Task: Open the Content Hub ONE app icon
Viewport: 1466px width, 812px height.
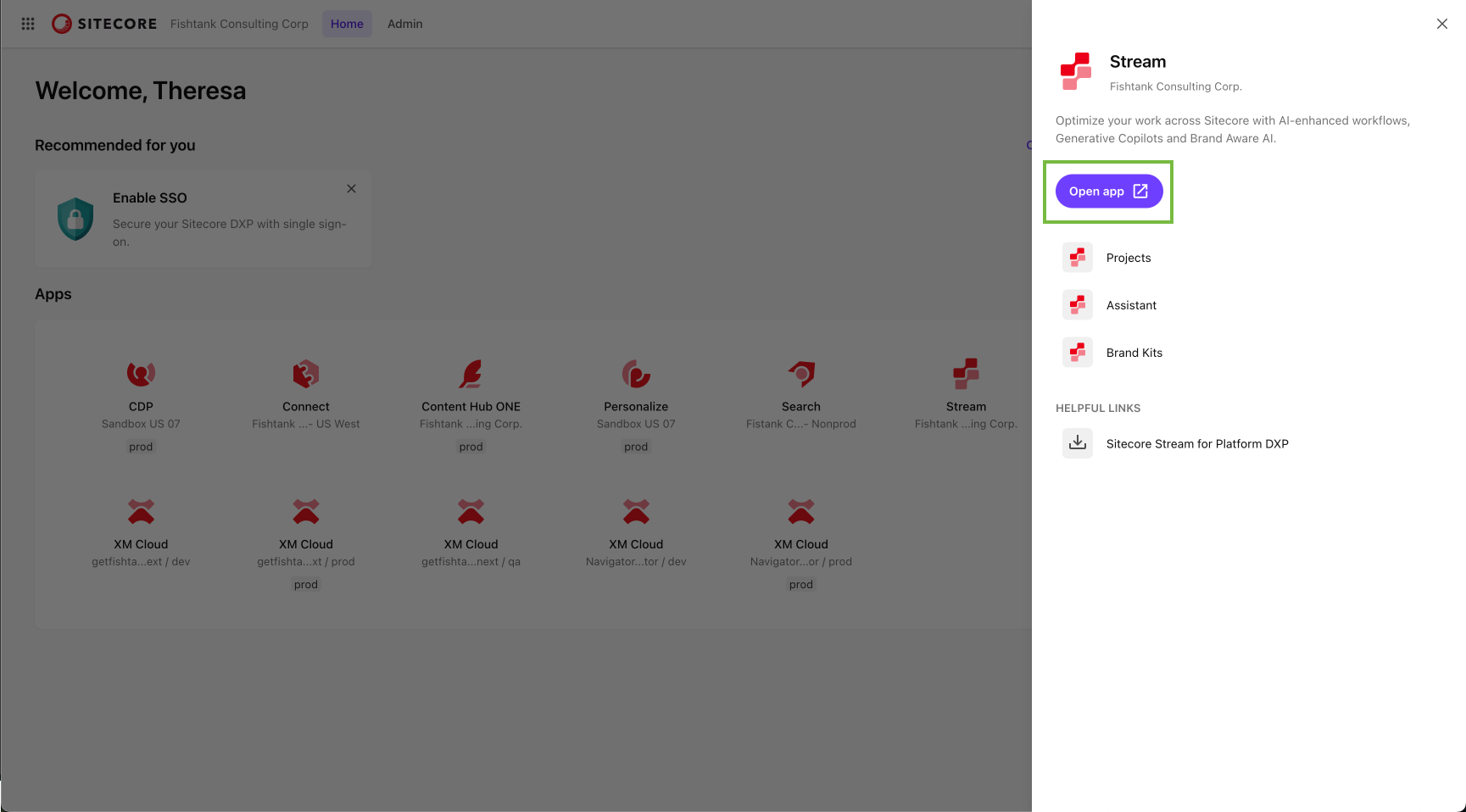Action: [471, 374]
